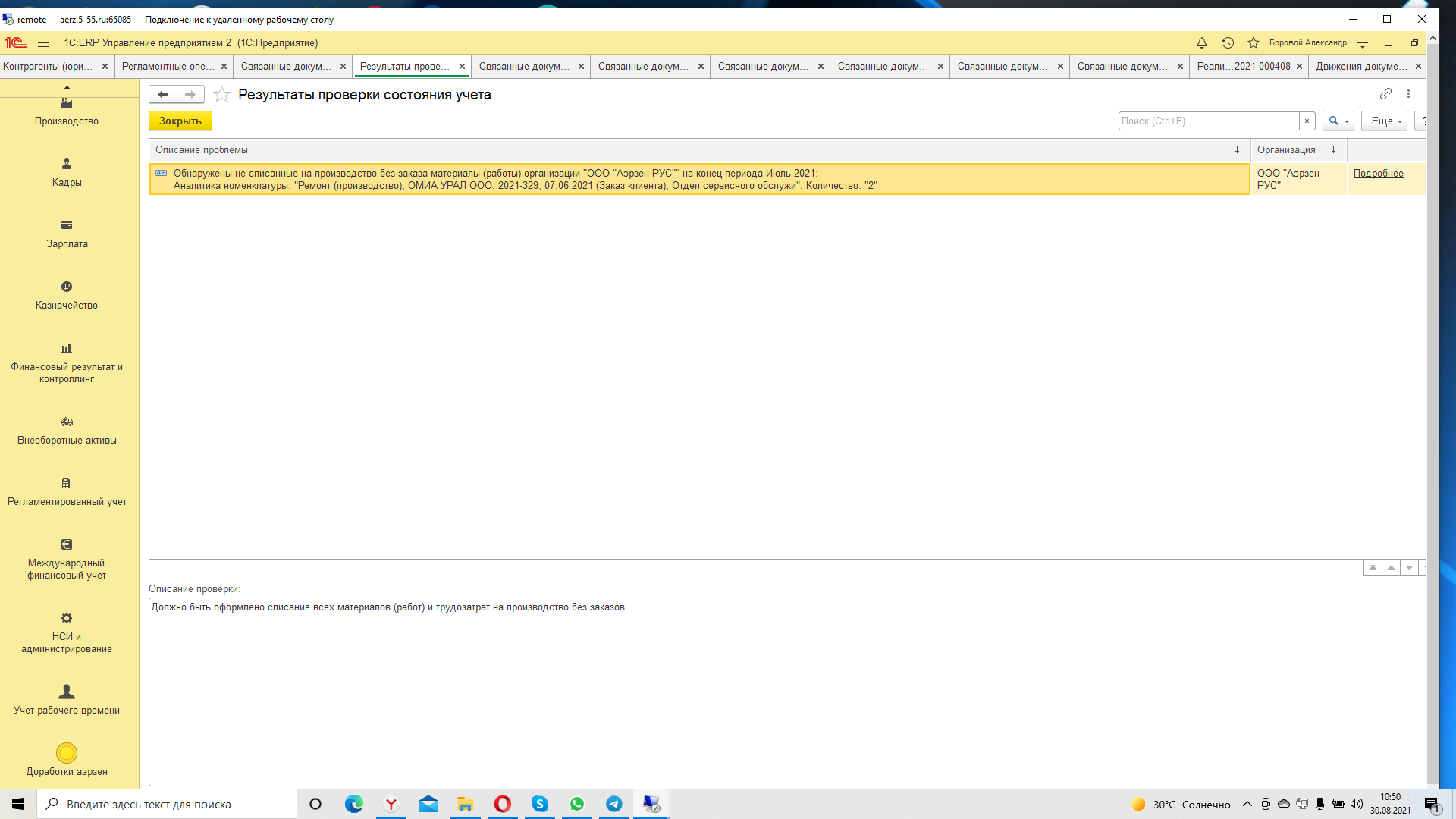Add page to favorites star
The image size is (1456, 819).
pyautogui.click(x=221, y=95)
